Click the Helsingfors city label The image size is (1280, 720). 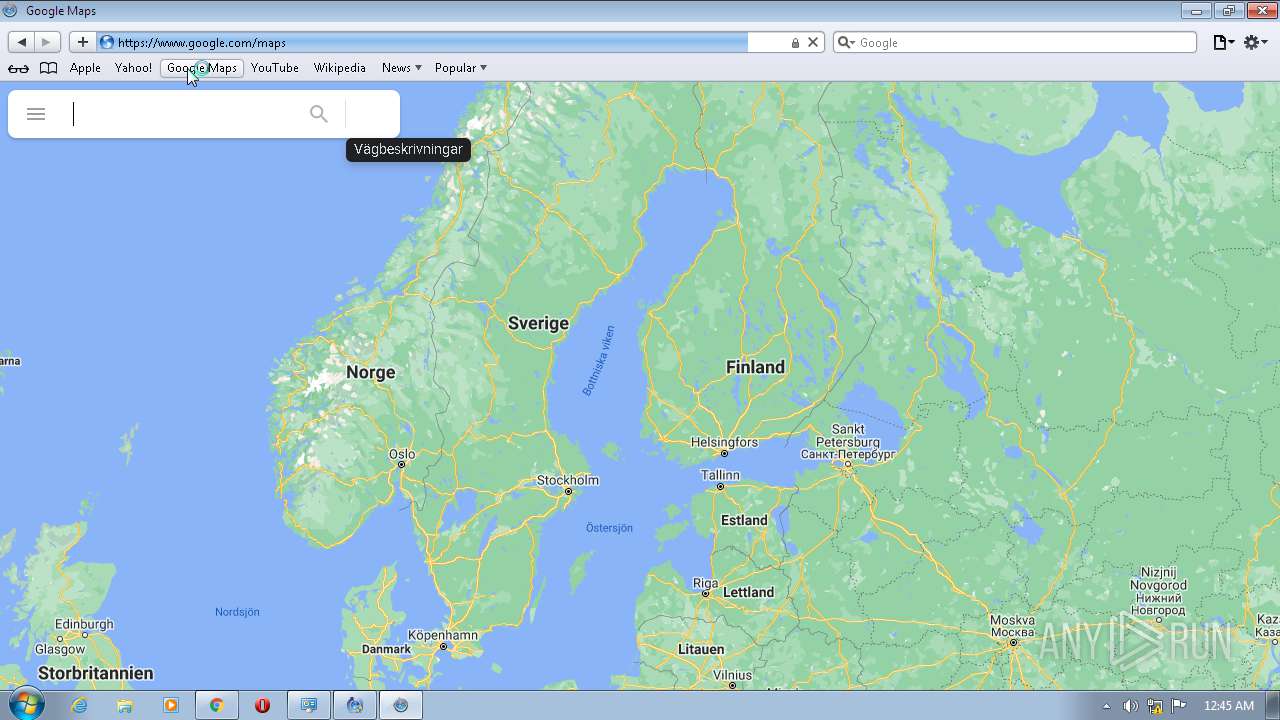click(724, 442)
